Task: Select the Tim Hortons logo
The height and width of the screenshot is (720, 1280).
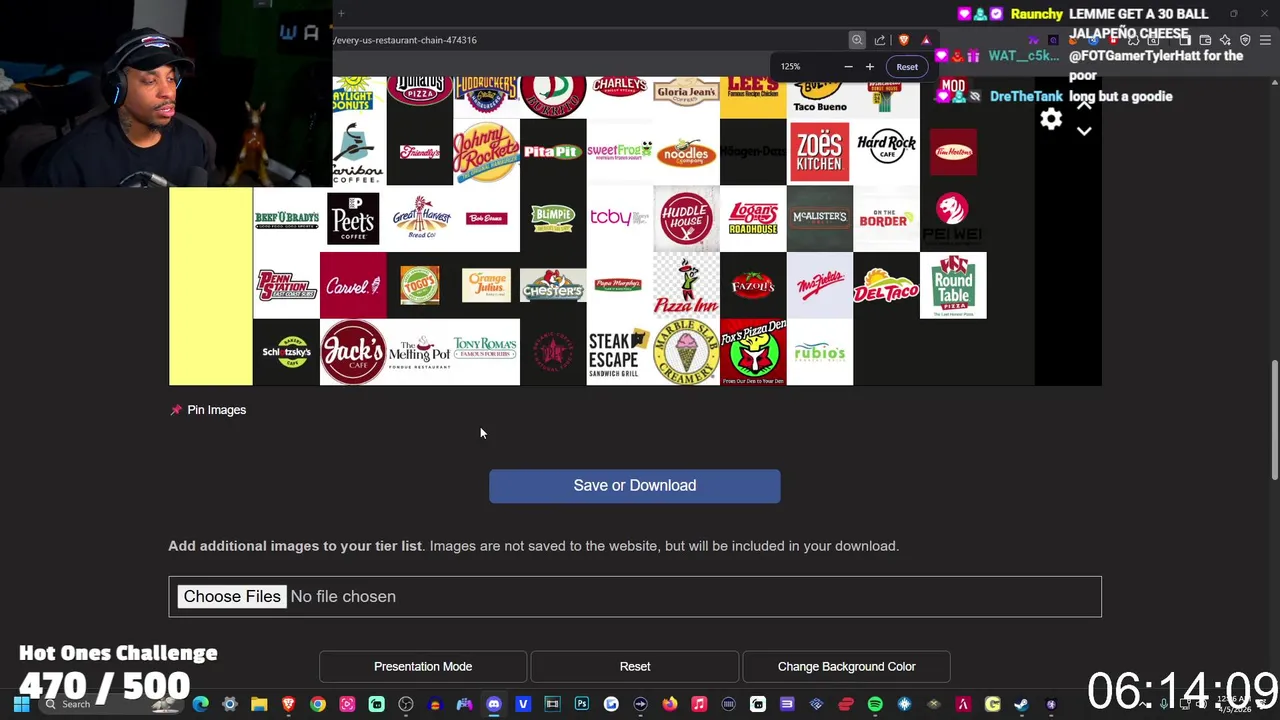Action: click(x=953, y=152)
